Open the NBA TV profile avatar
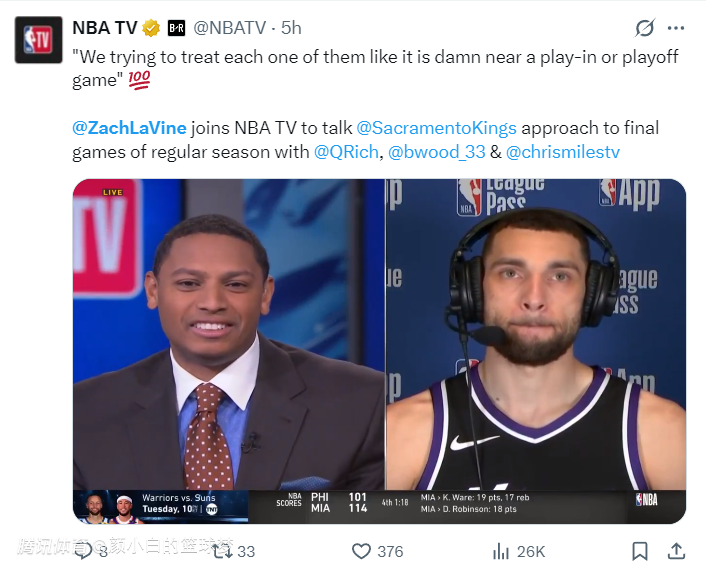Screen dimensions: 706x570 point(39,40)
